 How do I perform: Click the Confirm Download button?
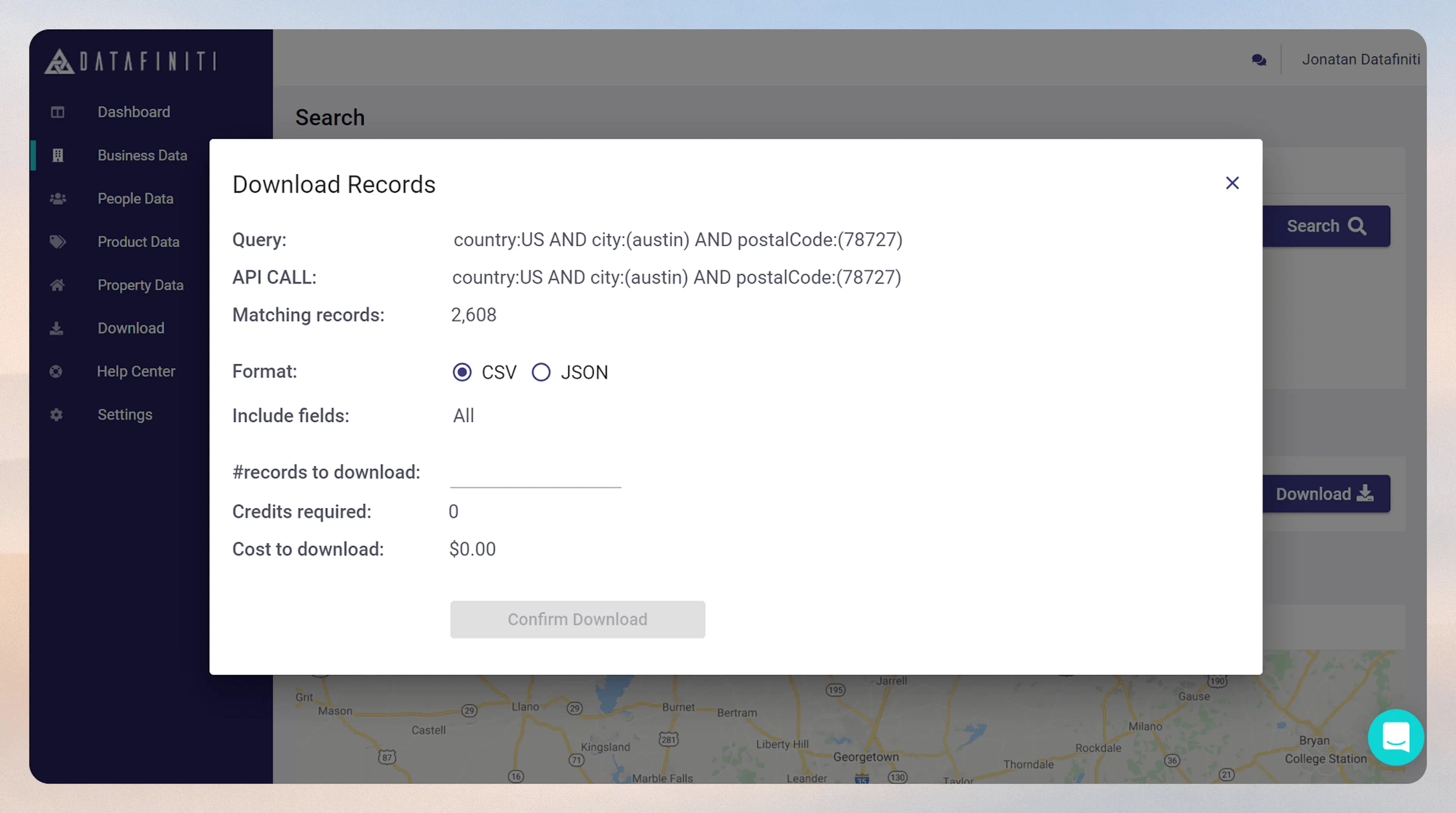click(577, 619)
